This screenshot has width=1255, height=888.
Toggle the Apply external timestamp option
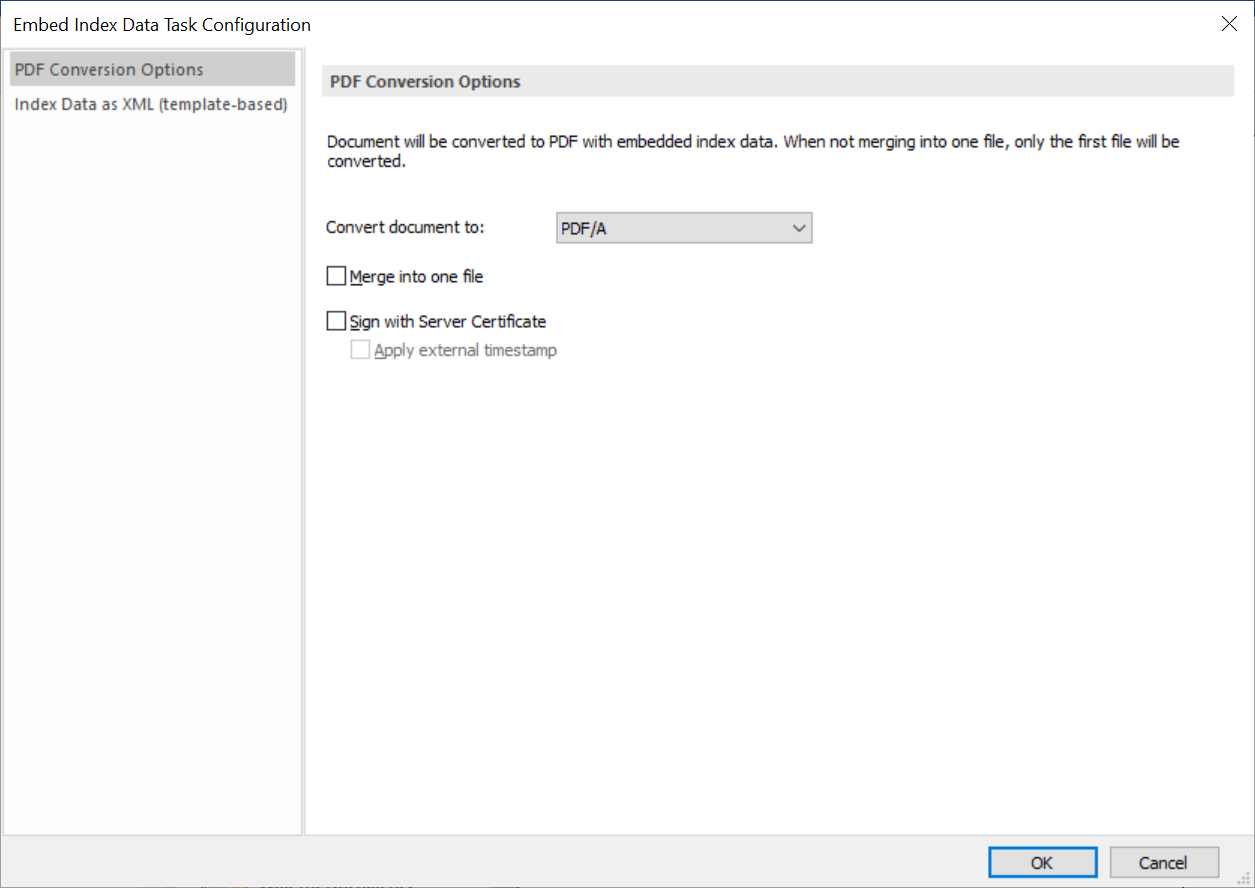click(x=360, y=349)
